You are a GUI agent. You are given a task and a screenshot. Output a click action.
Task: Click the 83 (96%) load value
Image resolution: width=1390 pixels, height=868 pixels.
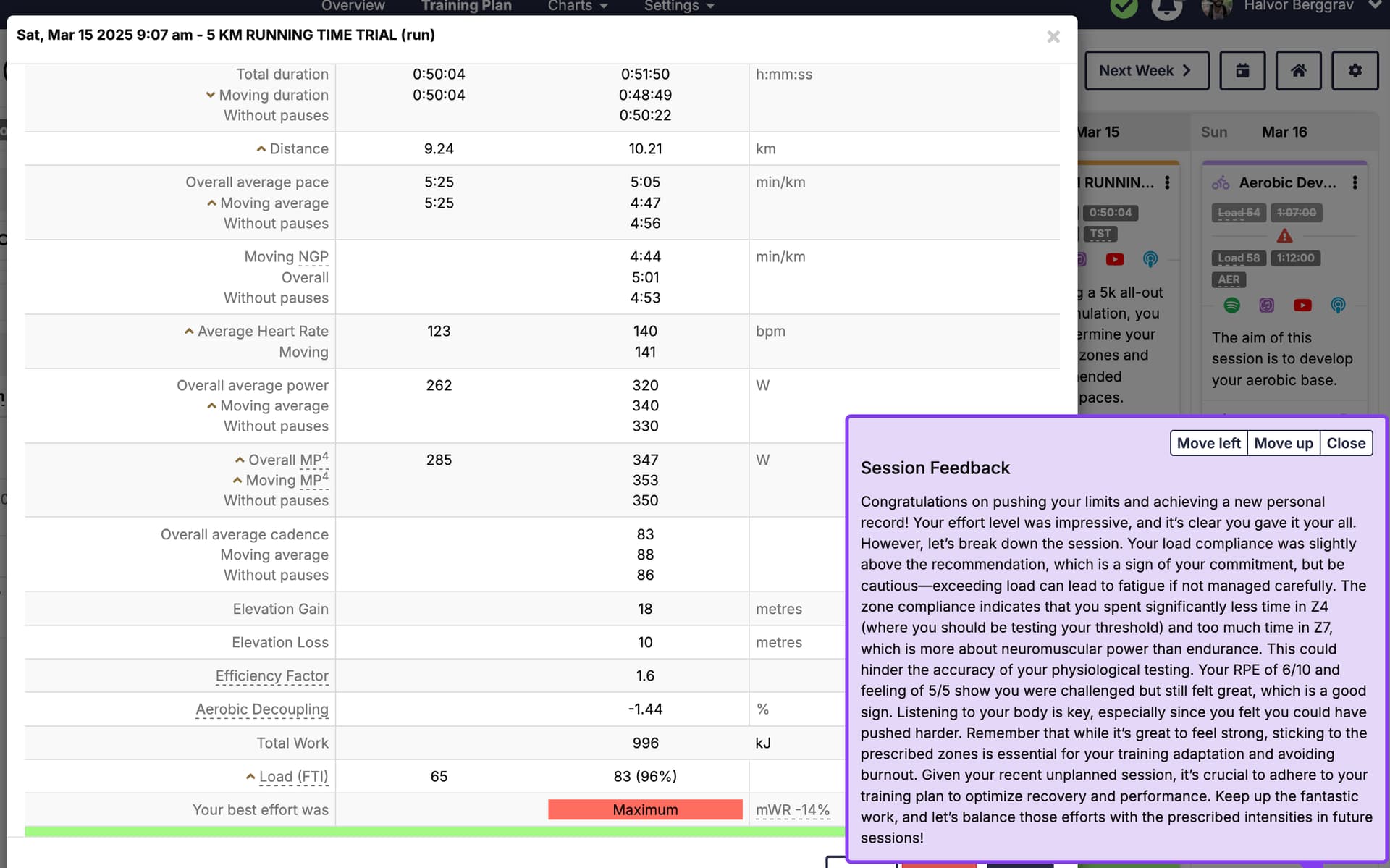pyautogui.click(x=645, y=776)
